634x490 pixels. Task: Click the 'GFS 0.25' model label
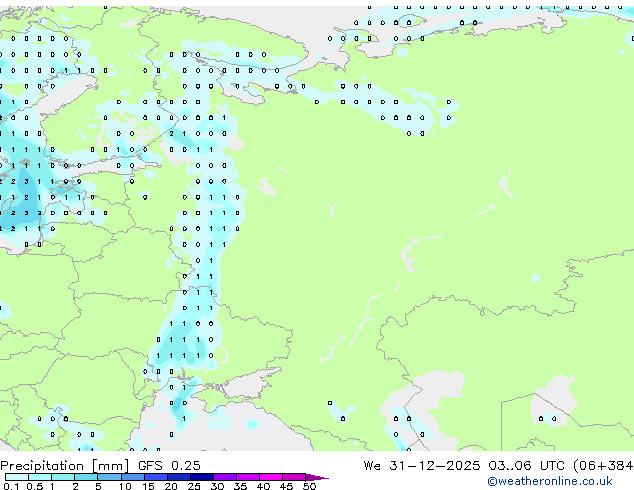click(x=169, y=466)
